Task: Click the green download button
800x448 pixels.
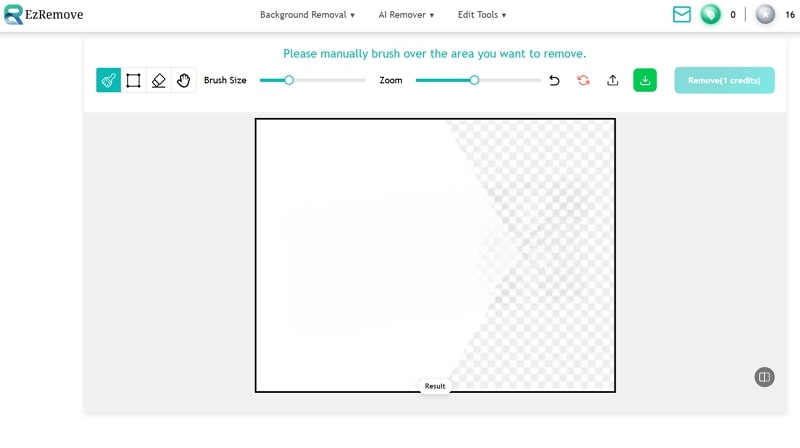Action: click(x=645, y=80)
